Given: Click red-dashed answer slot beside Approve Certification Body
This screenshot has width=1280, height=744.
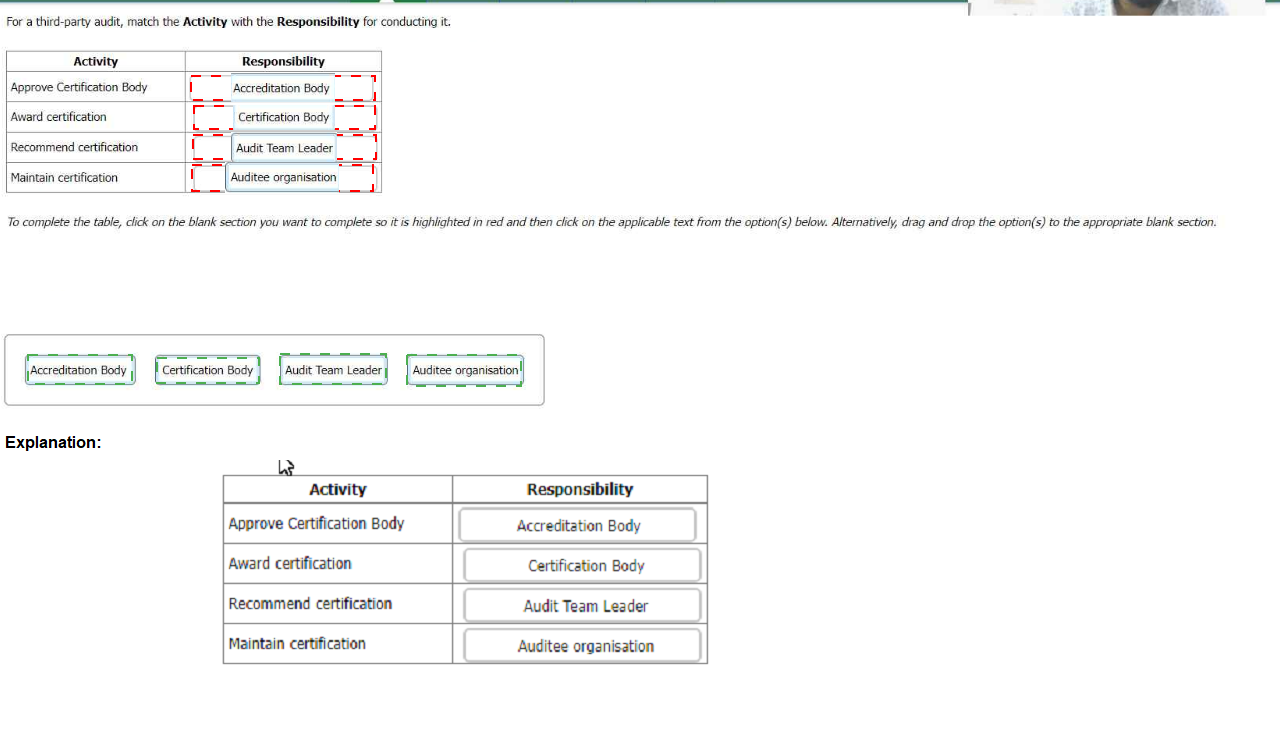Looking at the screenshot, I should pos(282,88).
